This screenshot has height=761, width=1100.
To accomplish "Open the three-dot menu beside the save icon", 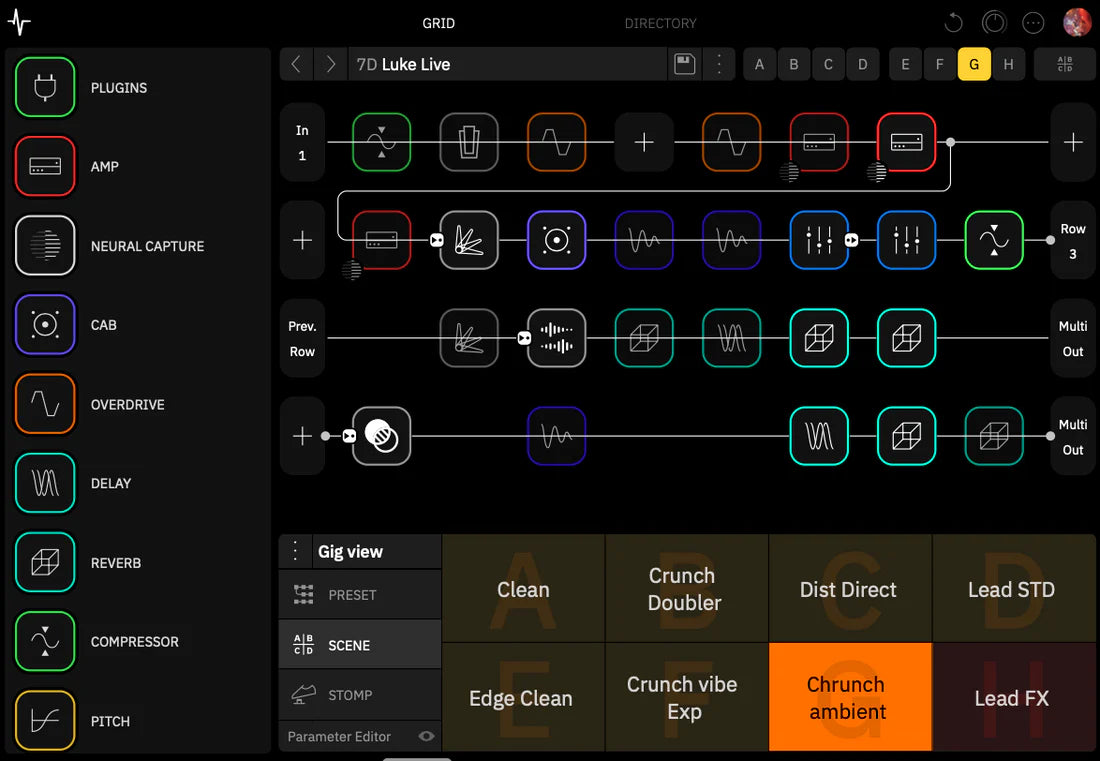I will pyautogui.click(x=719, y=63).
